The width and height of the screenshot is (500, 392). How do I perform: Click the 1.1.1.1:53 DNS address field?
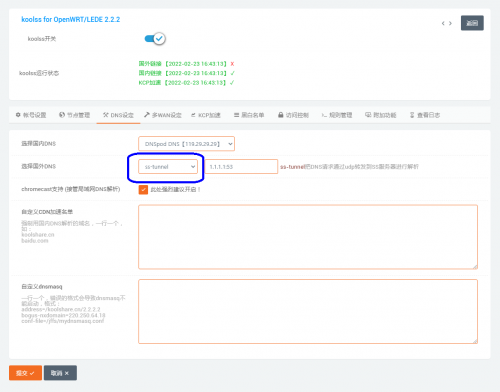[x=241, y=167]
